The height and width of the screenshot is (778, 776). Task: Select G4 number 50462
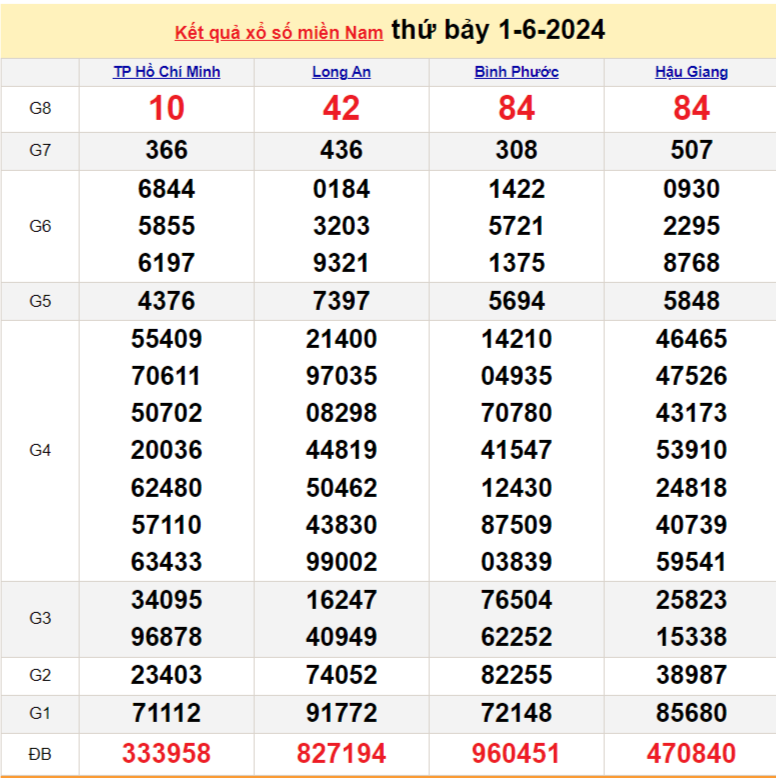click(341, 488)
